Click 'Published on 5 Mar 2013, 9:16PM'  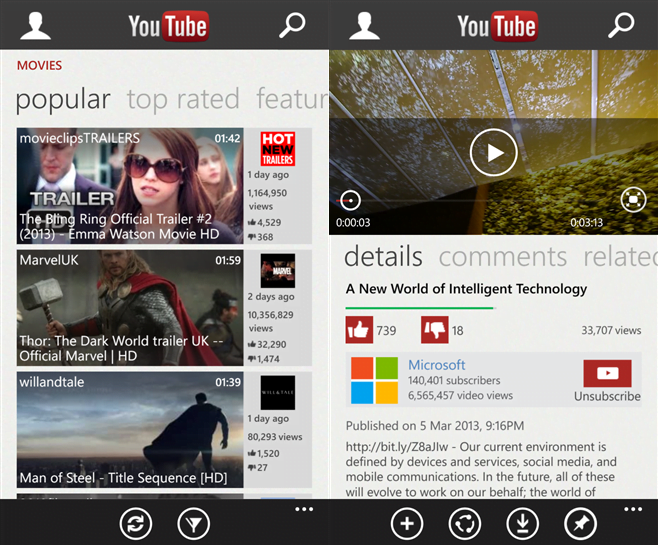[435, 426]
